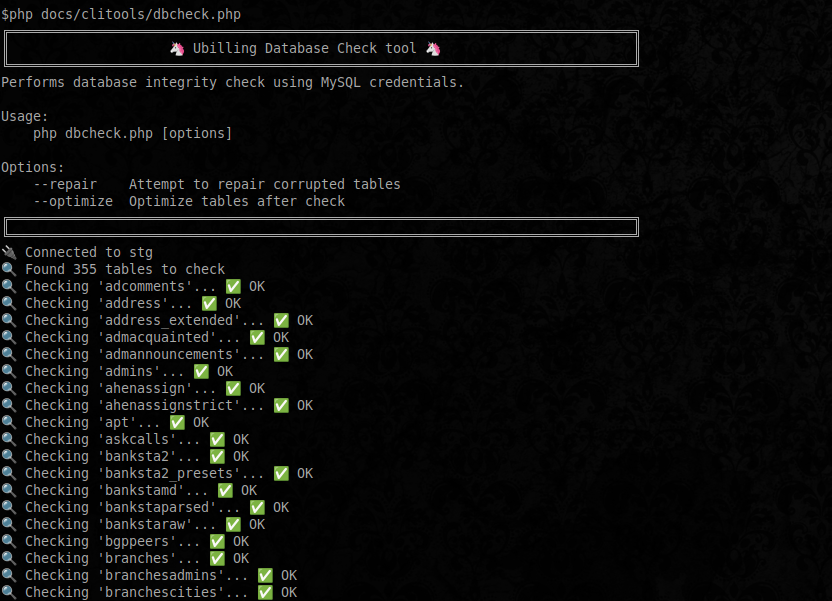The width and height of the screenshot is (832, 601).
Task: Click the magnifier icon beside 'Found 355 tables'
Action: click(x=9, y=269)
